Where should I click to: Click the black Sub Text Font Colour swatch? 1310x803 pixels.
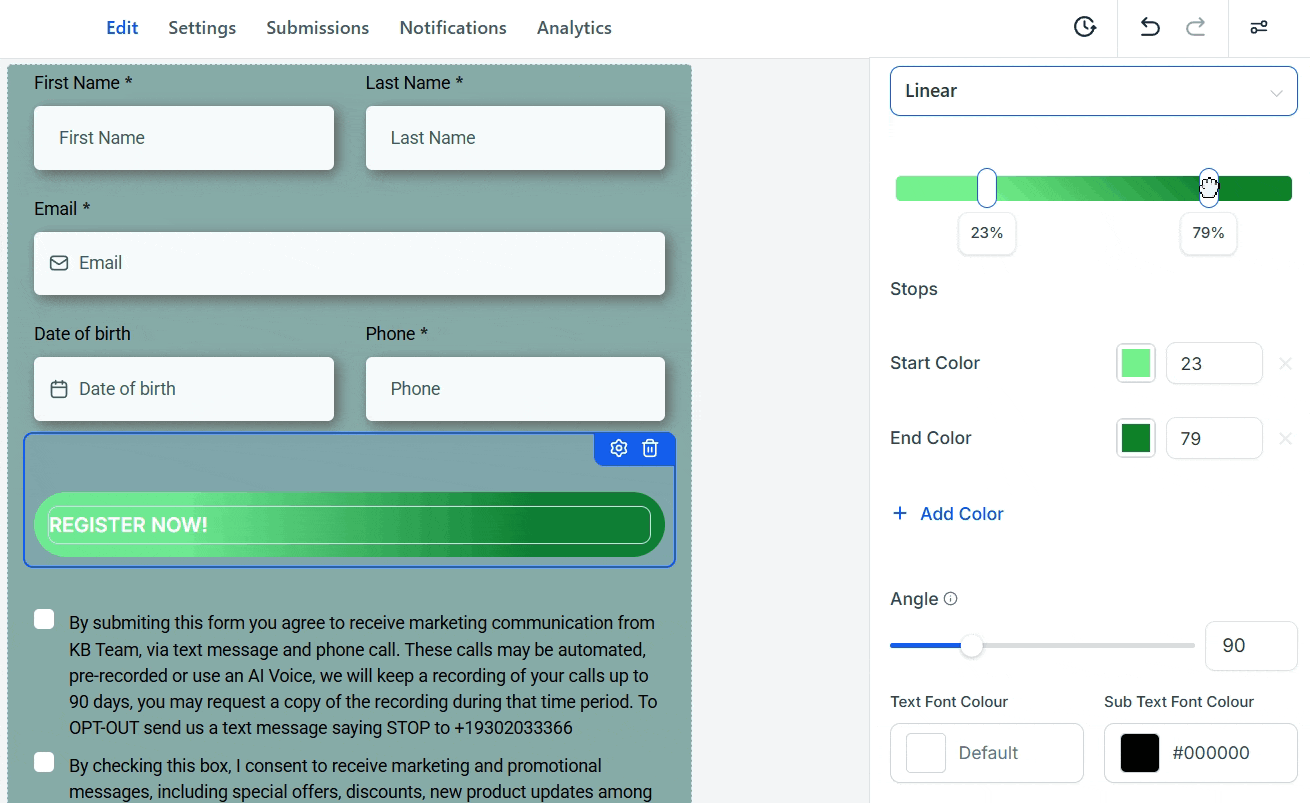click(1140, 753)
